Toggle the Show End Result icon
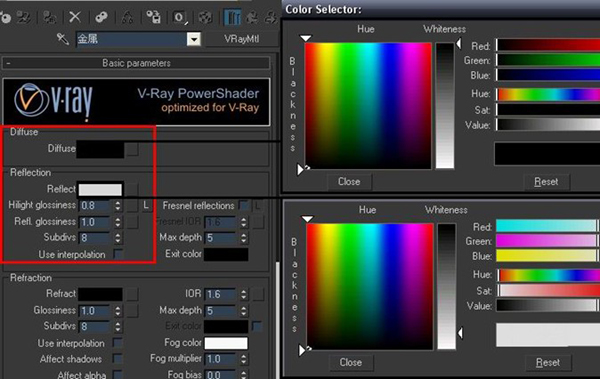This screenshot has height=379, width=600. [232, 17]
